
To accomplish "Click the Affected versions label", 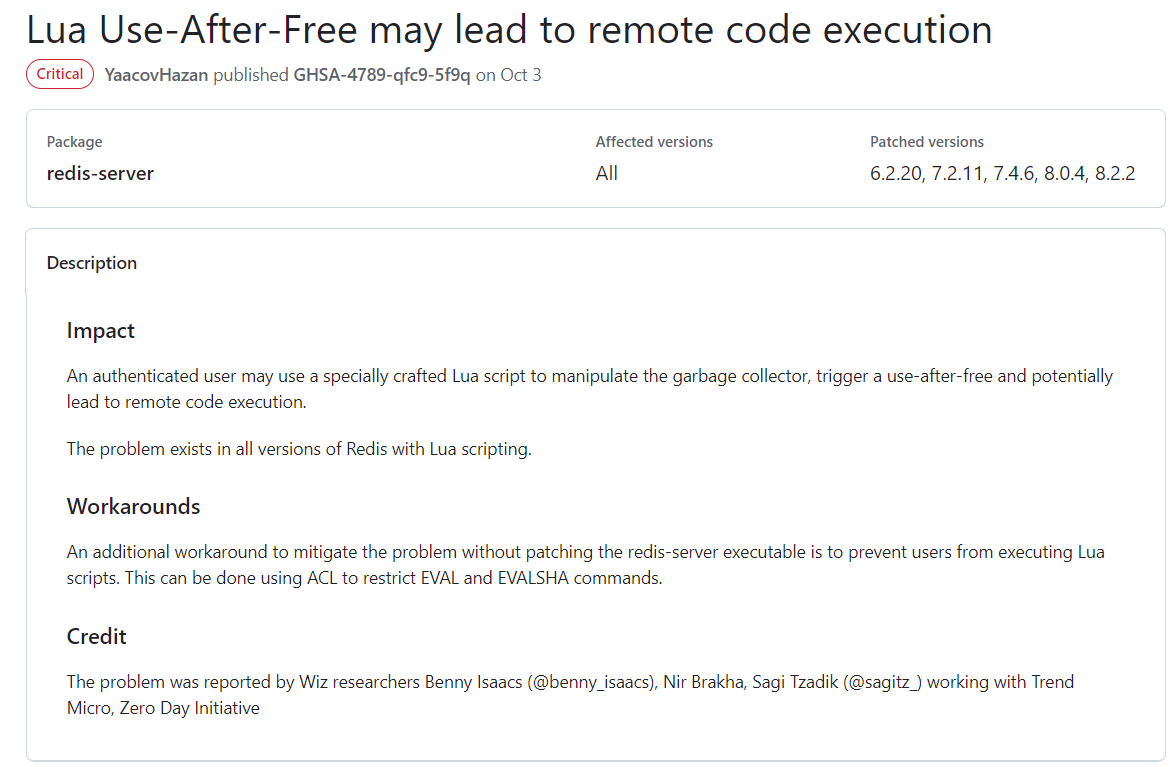I will click(x=654, y=142).
